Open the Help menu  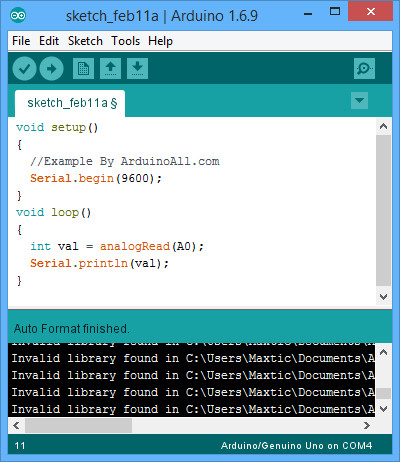(x=160, y=41)
